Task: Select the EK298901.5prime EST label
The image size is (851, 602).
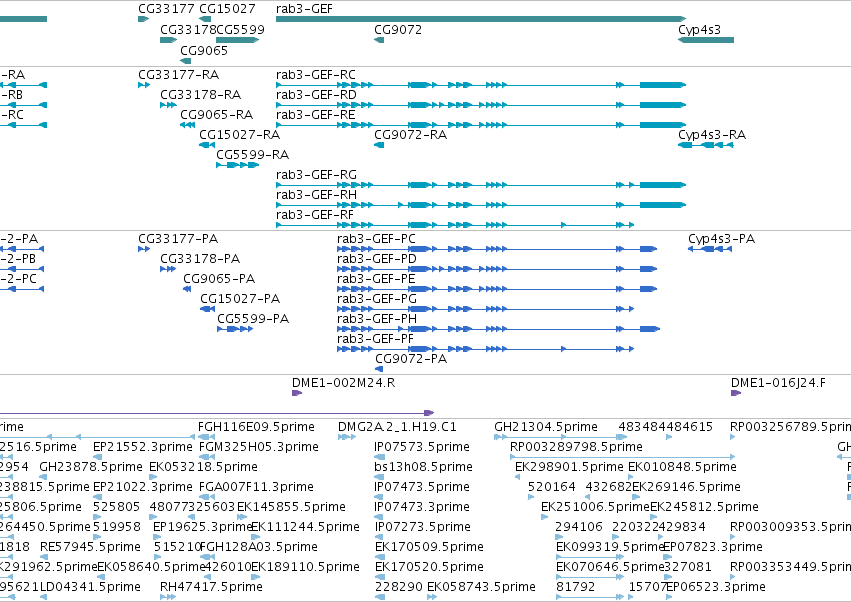Action: [569, 467]
